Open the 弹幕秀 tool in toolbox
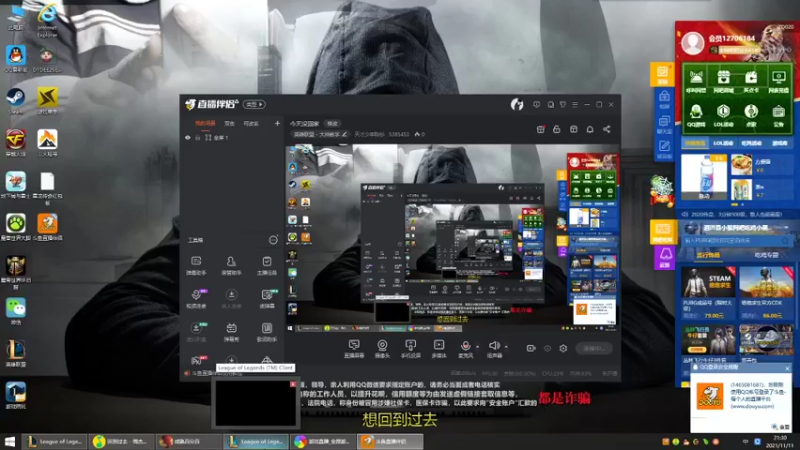The image size is (800, 450). click(x=231, y=332)
